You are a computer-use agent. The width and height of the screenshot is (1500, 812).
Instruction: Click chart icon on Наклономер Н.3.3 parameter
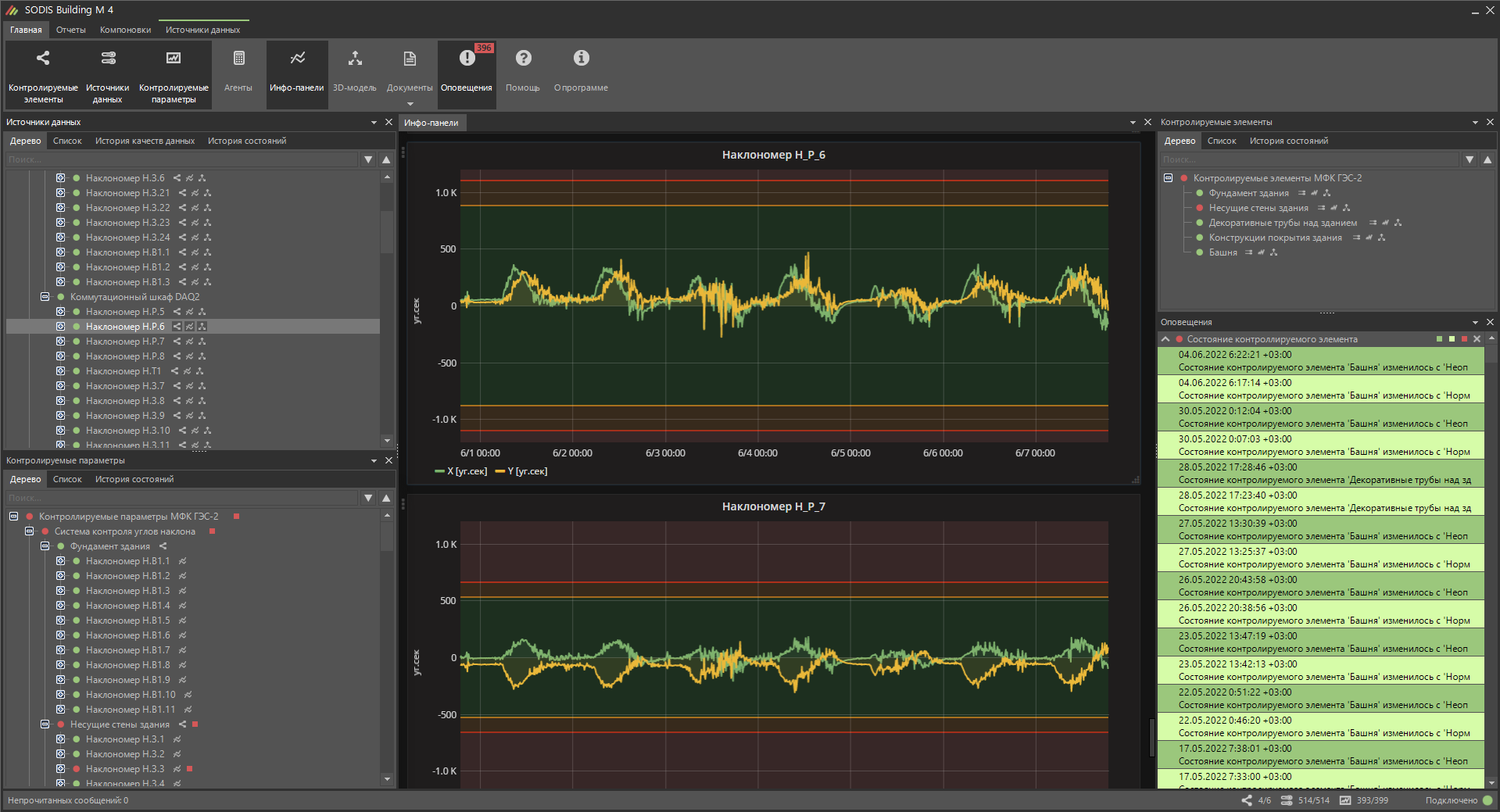177,769
